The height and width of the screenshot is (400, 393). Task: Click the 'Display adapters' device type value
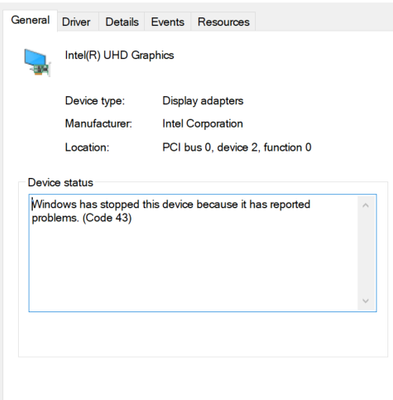[203, 101]
